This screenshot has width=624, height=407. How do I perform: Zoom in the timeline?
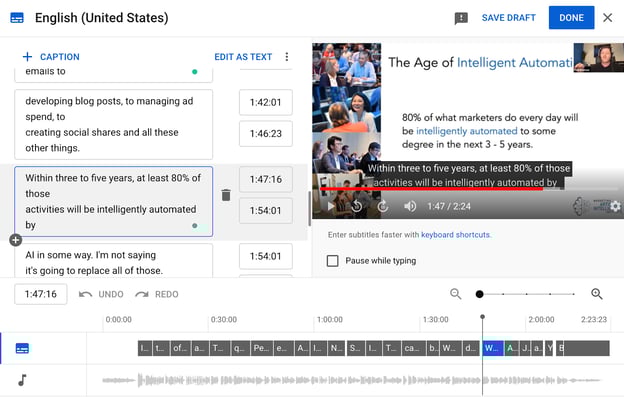click(x=597, y=294)
